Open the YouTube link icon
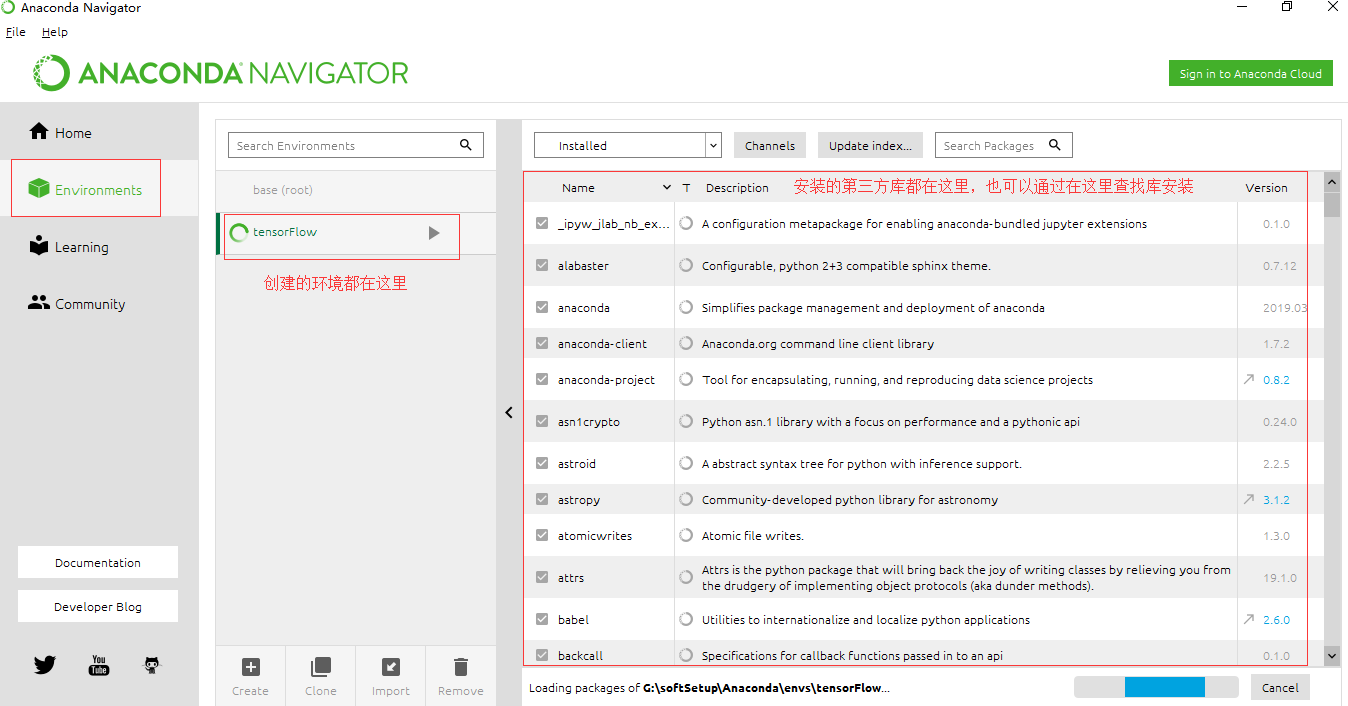This screenshot has width=1348, height=706. click(x=99, y=665)
